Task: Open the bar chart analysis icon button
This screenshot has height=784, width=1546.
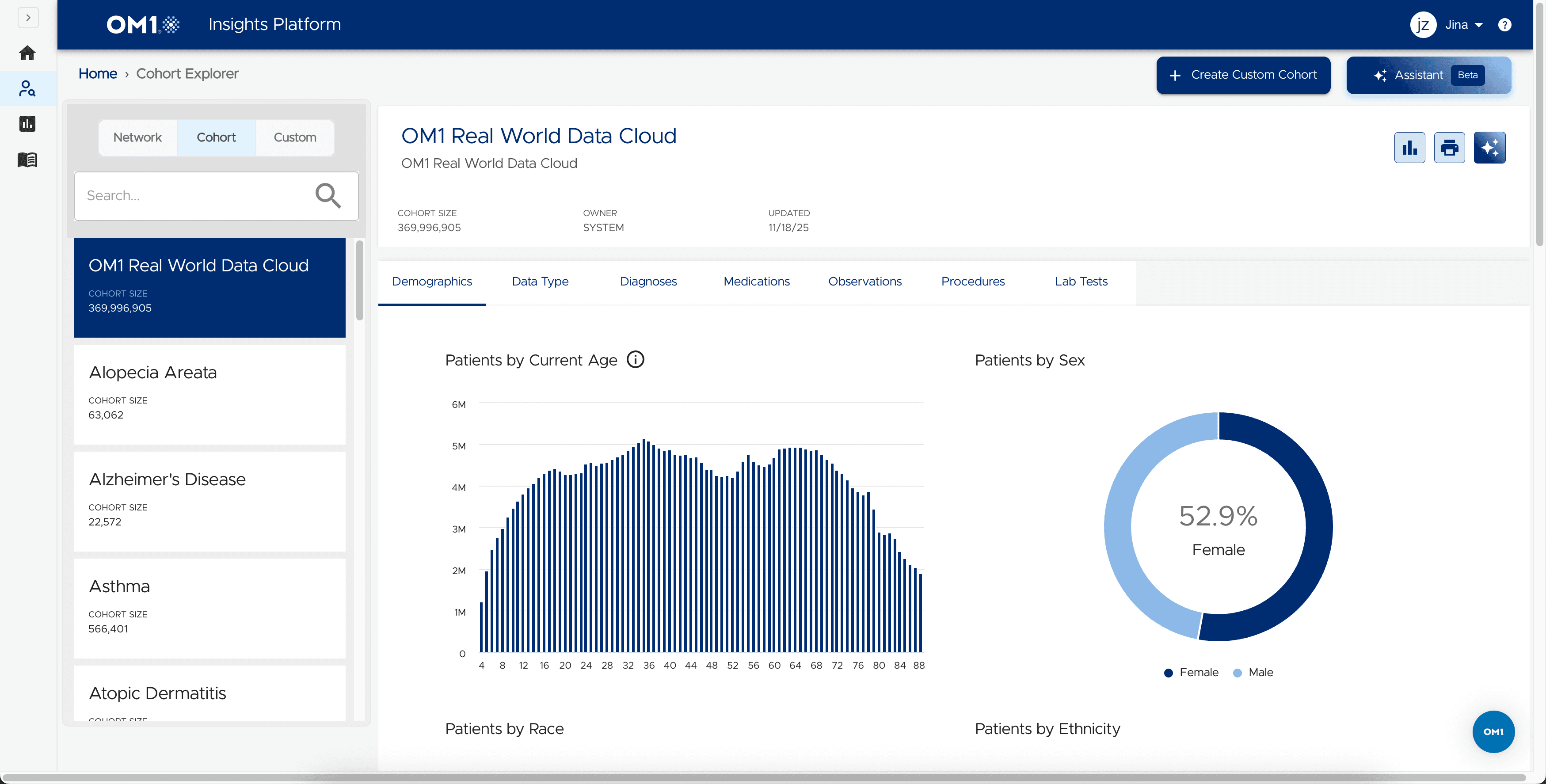Action: 1409,148
